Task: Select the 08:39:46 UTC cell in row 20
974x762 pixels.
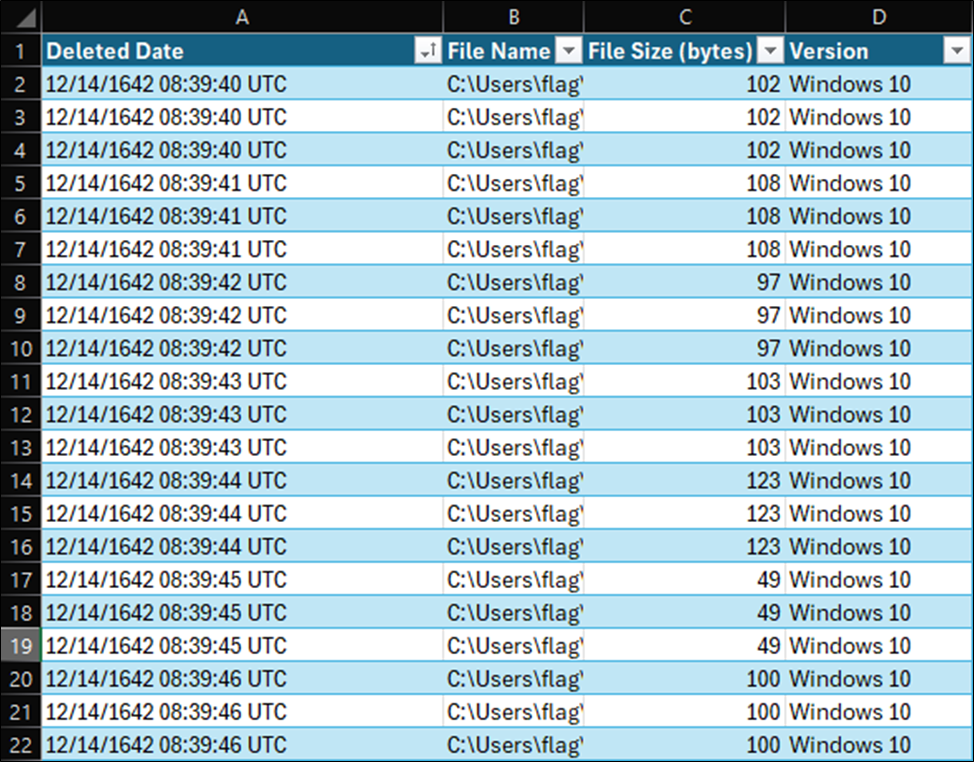Action: 242,679
